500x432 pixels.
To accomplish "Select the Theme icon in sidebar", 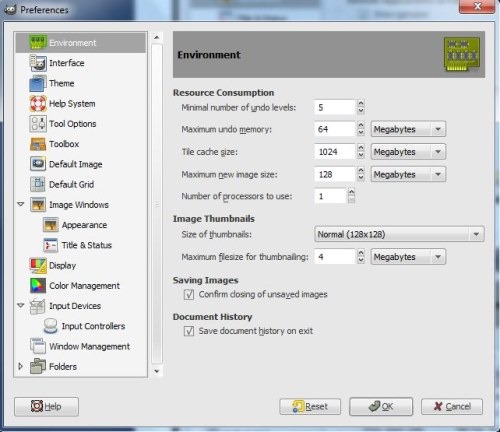I will tap(38, 83).
